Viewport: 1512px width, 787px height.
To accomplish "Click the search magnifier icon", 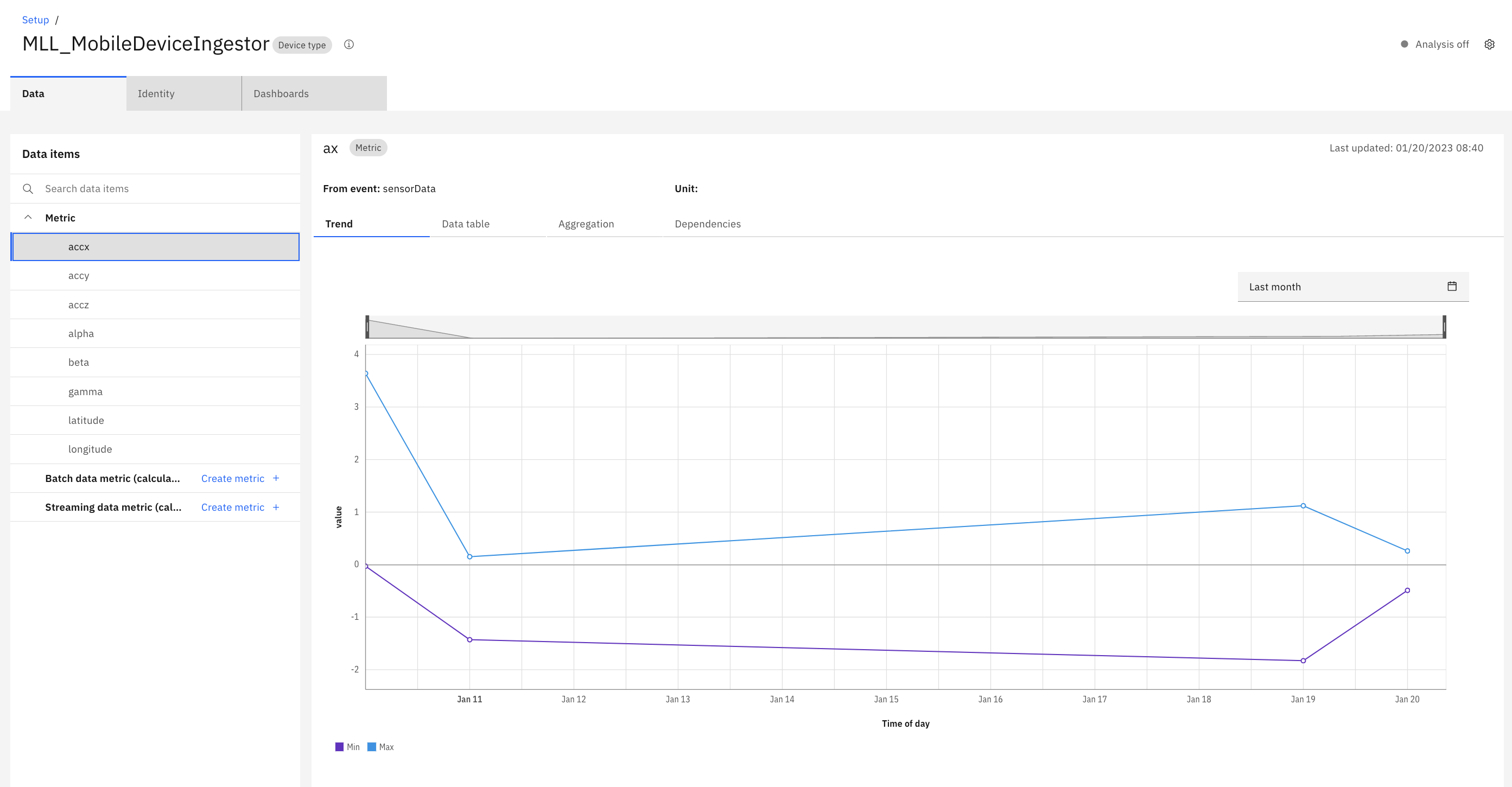I will (x=28, y=188).
